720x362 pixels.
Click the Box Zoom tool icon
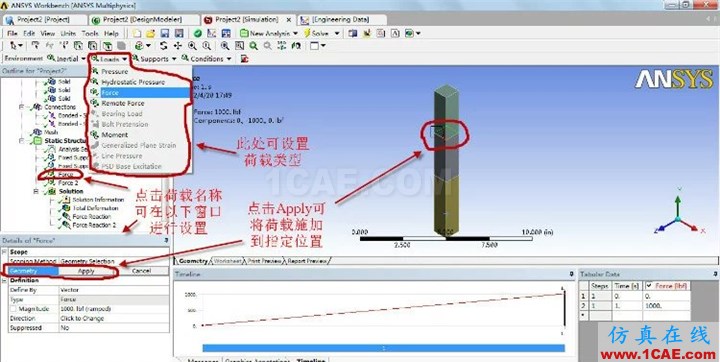pyautogui.click(x=239, y=46)
